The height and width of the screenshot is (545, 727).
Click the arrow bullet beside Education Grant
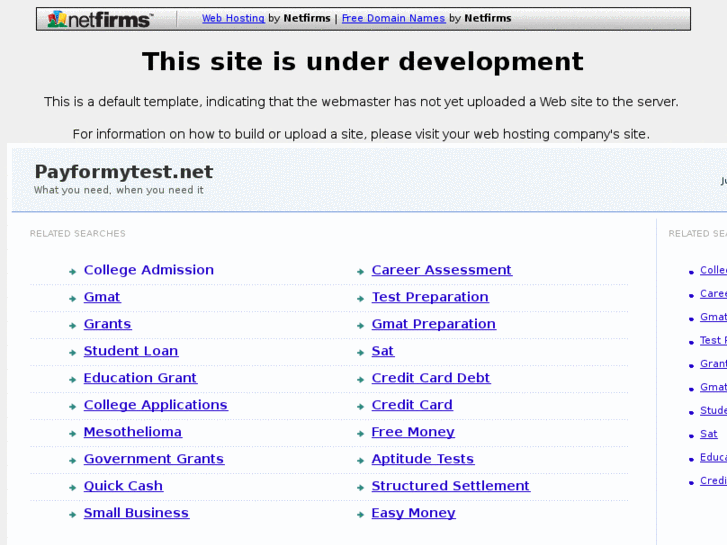(x=72, y=379)
